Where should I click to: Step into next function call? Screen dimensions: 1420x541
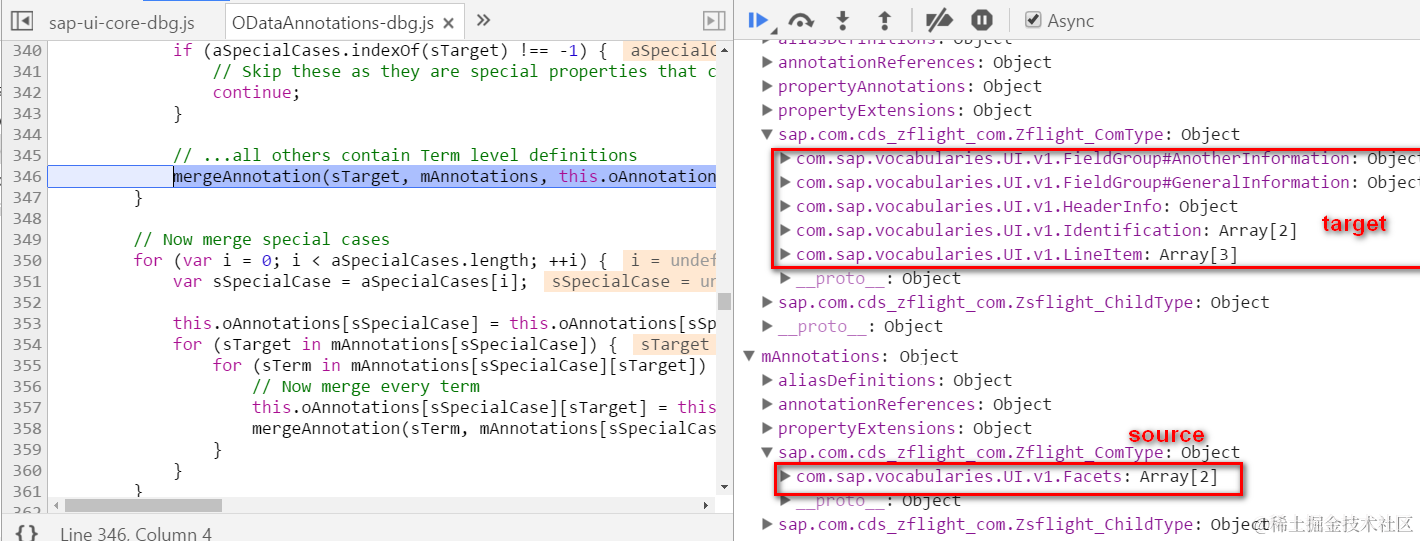coord(843,20)
